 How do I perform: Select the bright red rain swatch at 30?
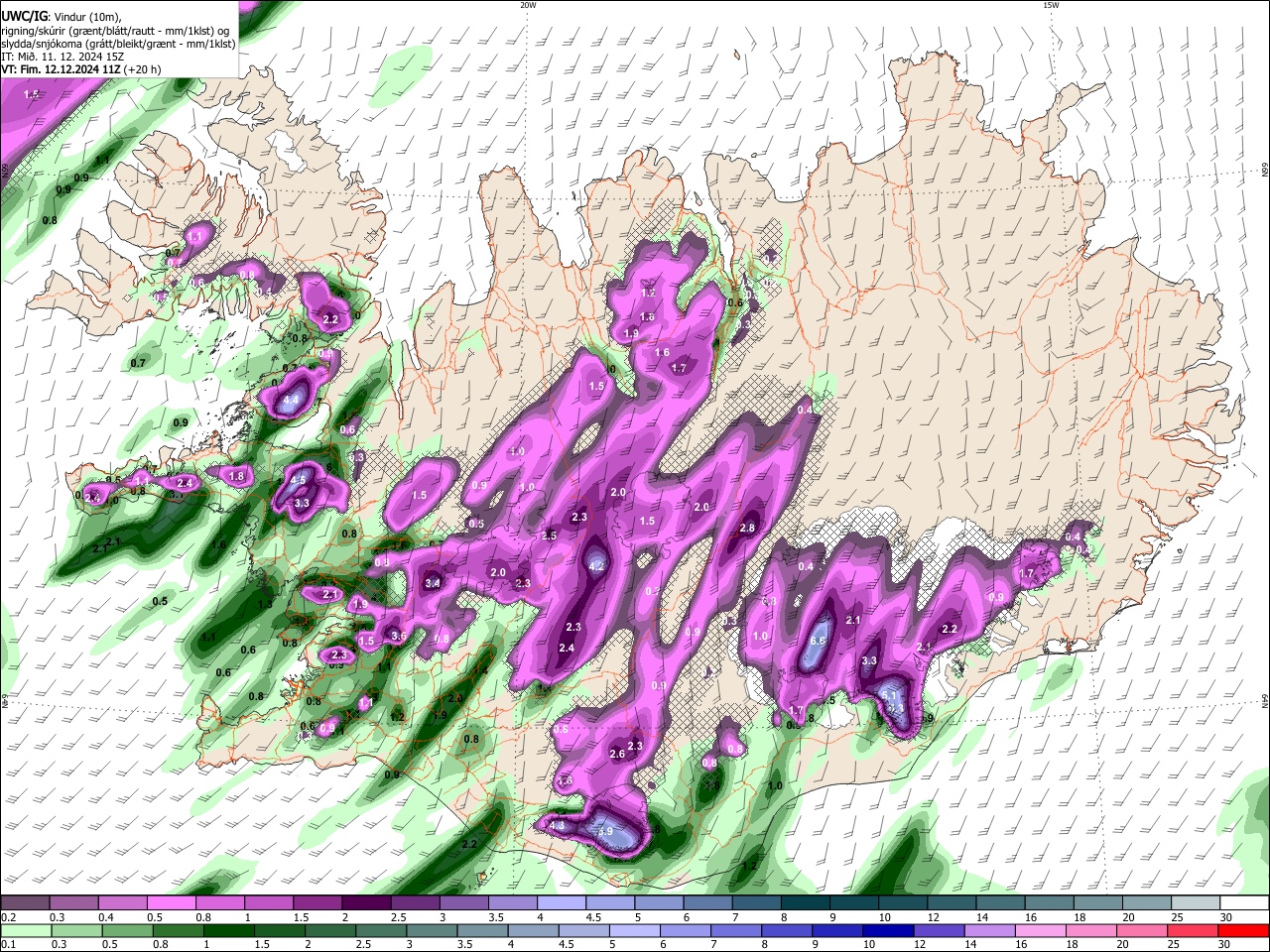(1243, 930)
